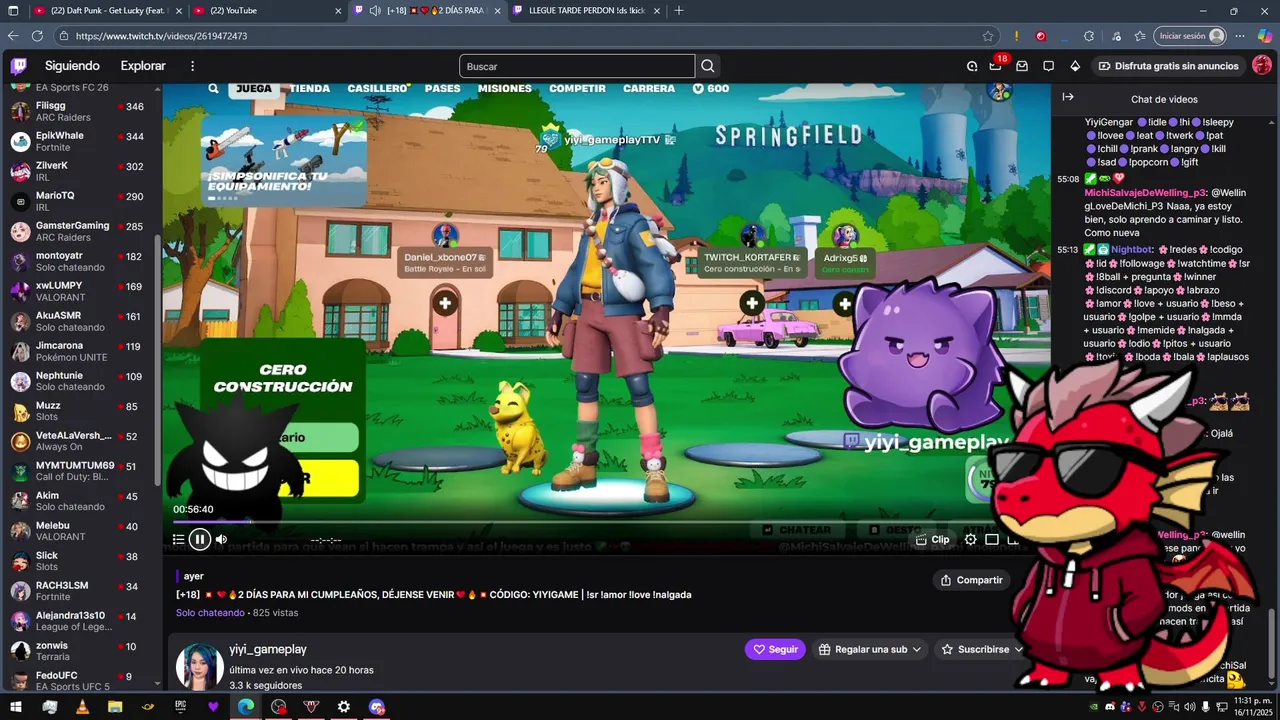The image size is (1280, 720).
Task: Collapse the Chat de videos panel
Action: point(1068,97)
